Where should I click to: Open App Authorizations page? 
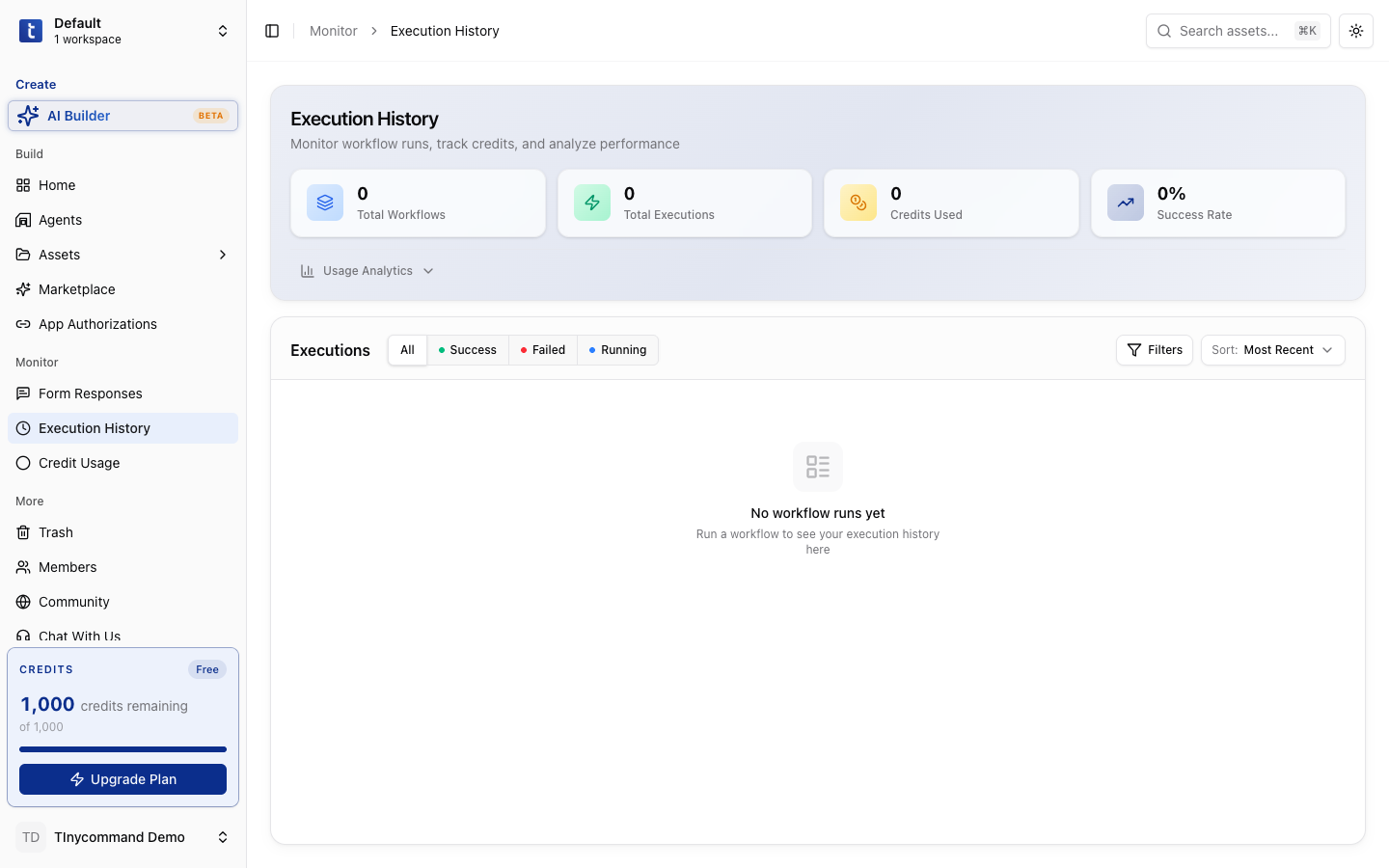coord(123,324)
